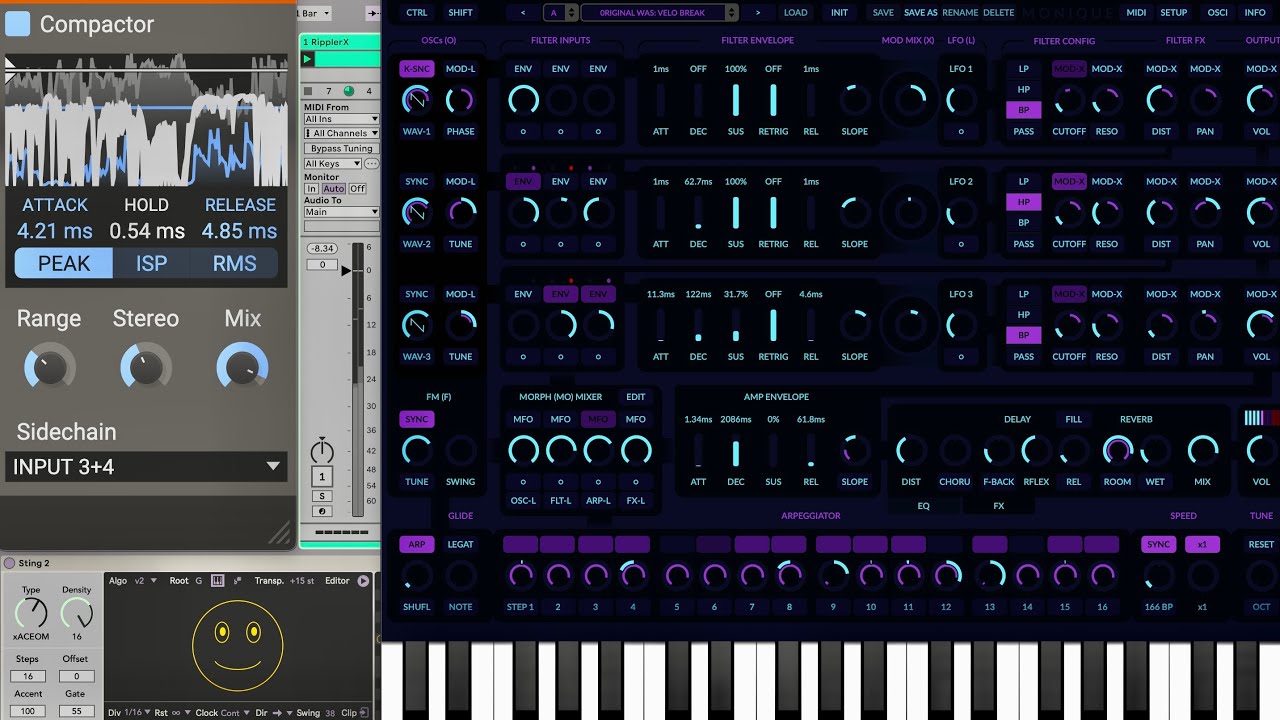Switch to the EQ tab
Viewport: 1280px width, 720px height.
[923, 506]
